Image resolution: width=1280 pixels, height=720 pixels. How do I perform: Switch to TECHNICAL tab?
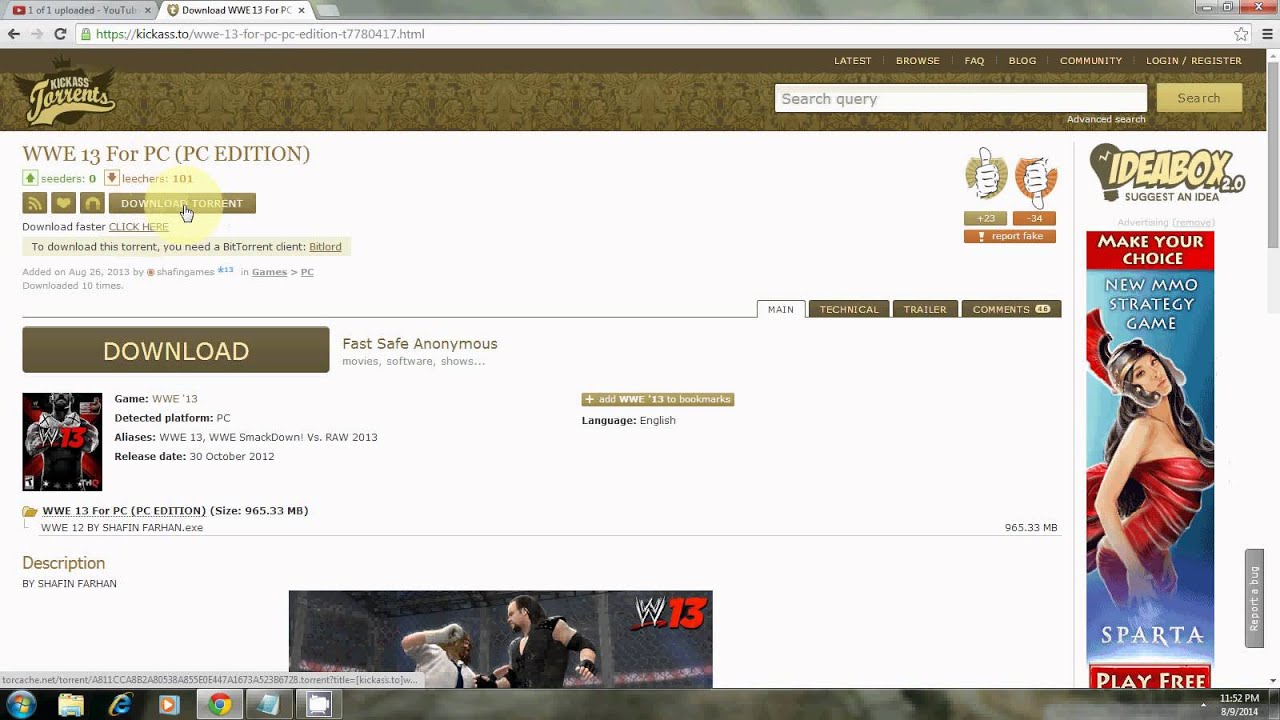pos(849,309)
